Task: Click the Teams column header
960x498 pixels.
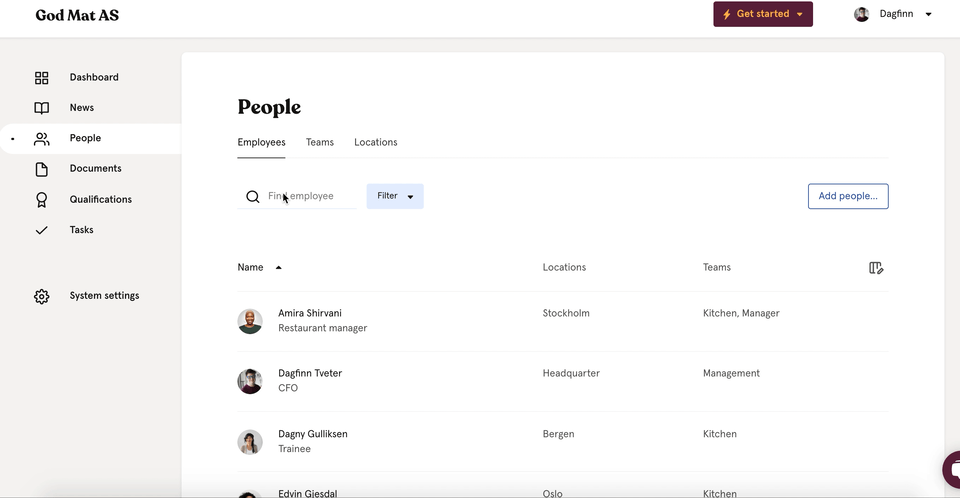Action: pyautogui.click(x=716, y=267)
